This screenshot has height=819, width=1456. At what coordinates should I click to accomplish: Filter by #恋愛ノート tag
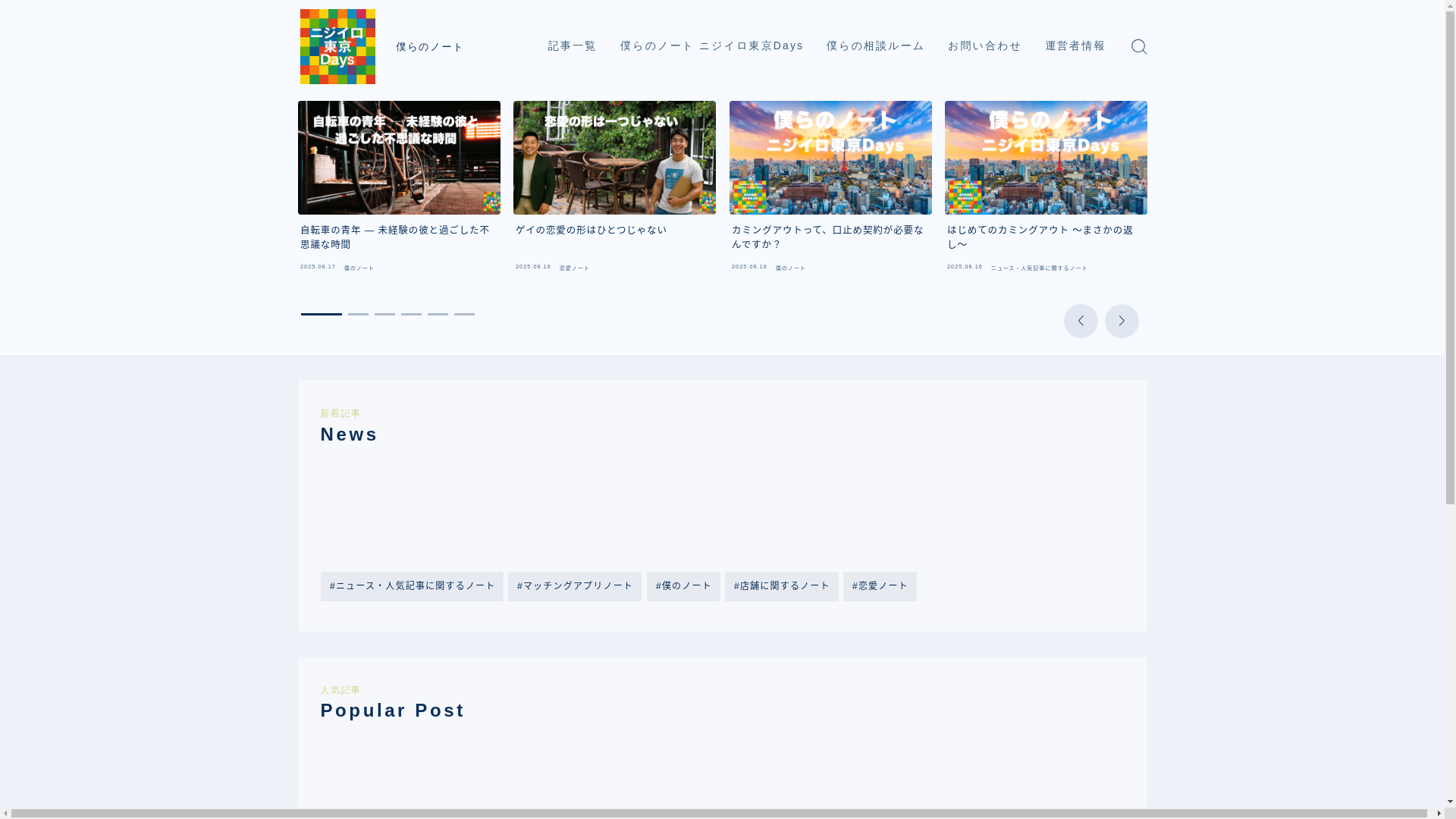[880, 586]
